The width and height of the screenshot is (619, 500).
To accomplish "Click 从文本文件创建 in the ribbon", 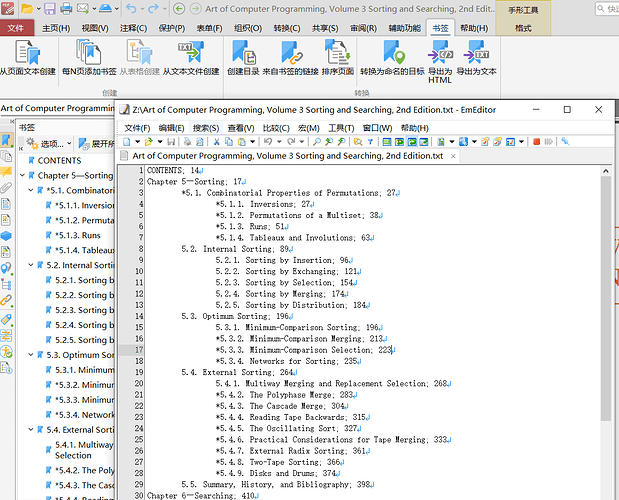I will pyautogui.click(x=191, y=58).
